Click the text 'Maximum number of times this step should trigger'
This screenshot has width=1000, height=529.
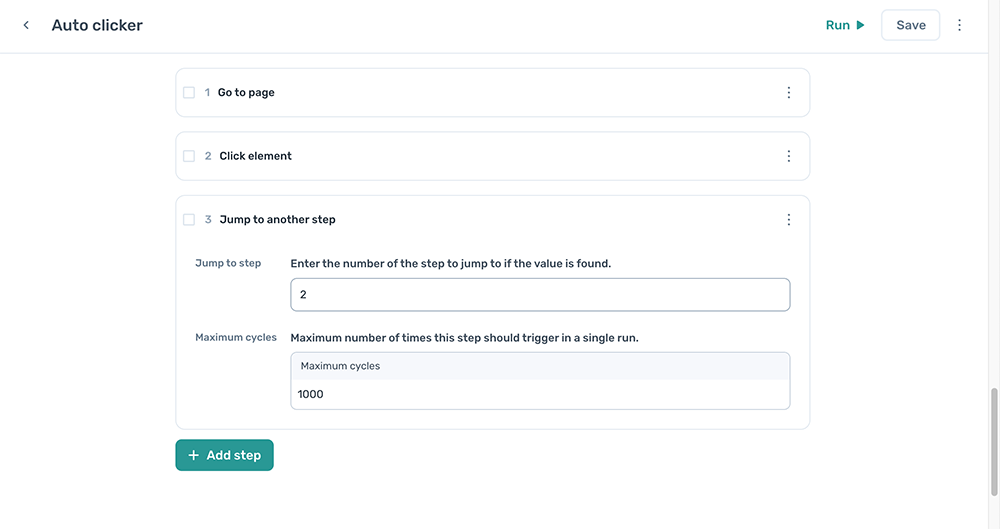point(424,338)
